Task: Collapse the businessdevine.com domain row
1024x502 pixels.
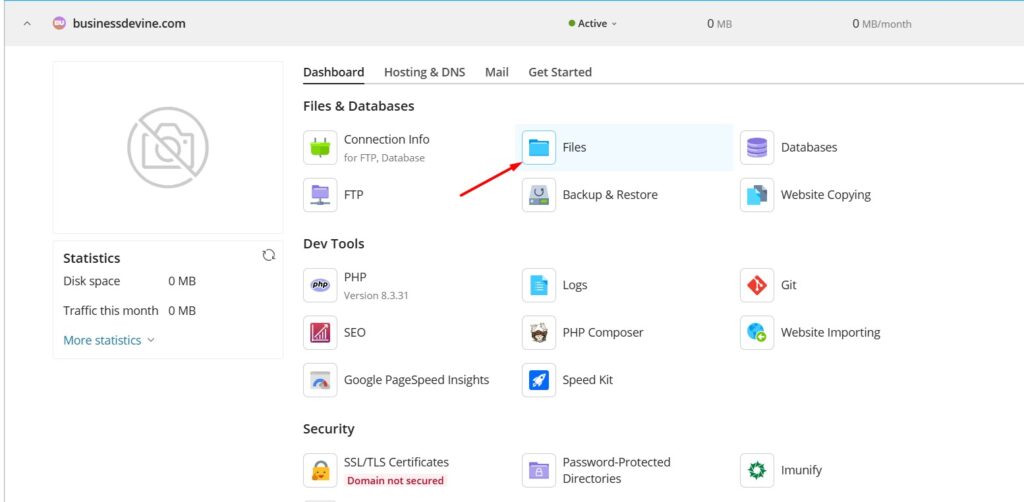Action: (x=27, y=24)
